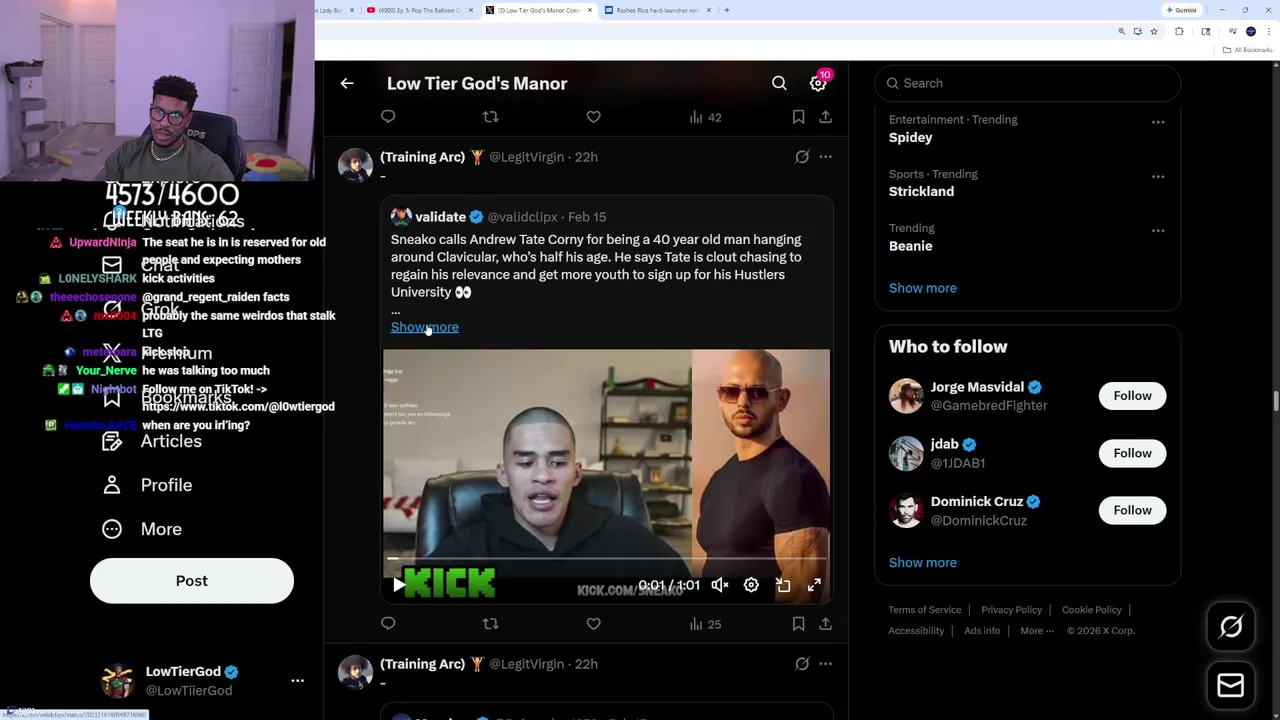
Task: Bookmark the post with 42 views
Action: pos(798,117)
